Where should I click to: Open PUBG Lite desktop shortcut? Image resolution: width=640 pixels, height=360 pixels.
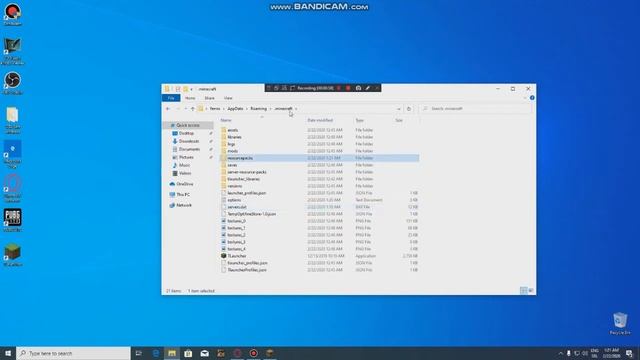coord(13,220)
